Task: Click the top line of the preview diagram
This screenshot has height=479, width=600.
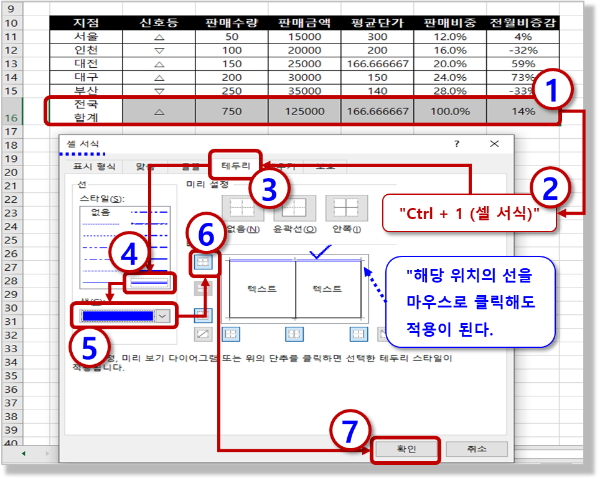Action: (x=295, y=261)
